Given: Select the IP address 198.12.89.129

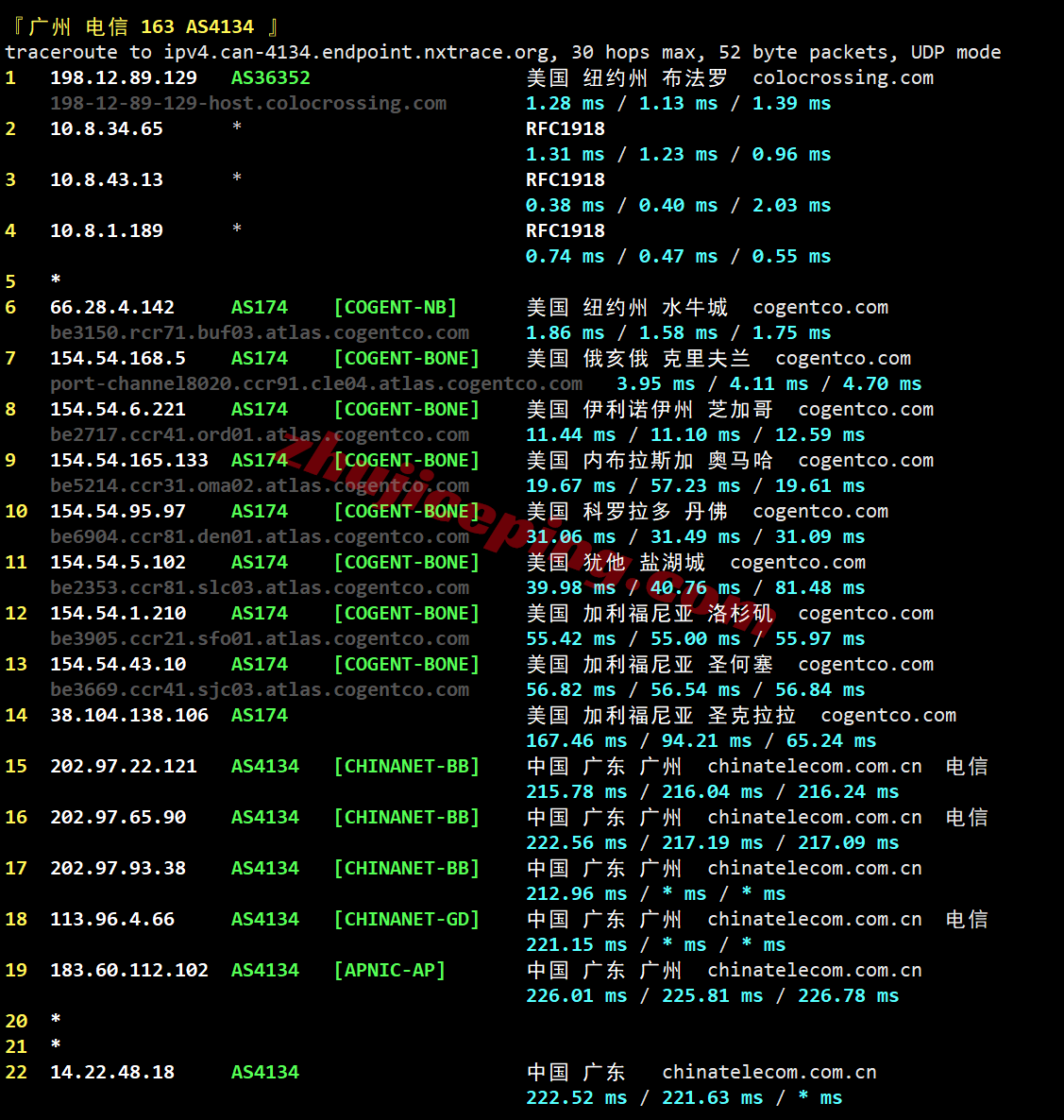Looking at the screenshot, I should (124, 77).
